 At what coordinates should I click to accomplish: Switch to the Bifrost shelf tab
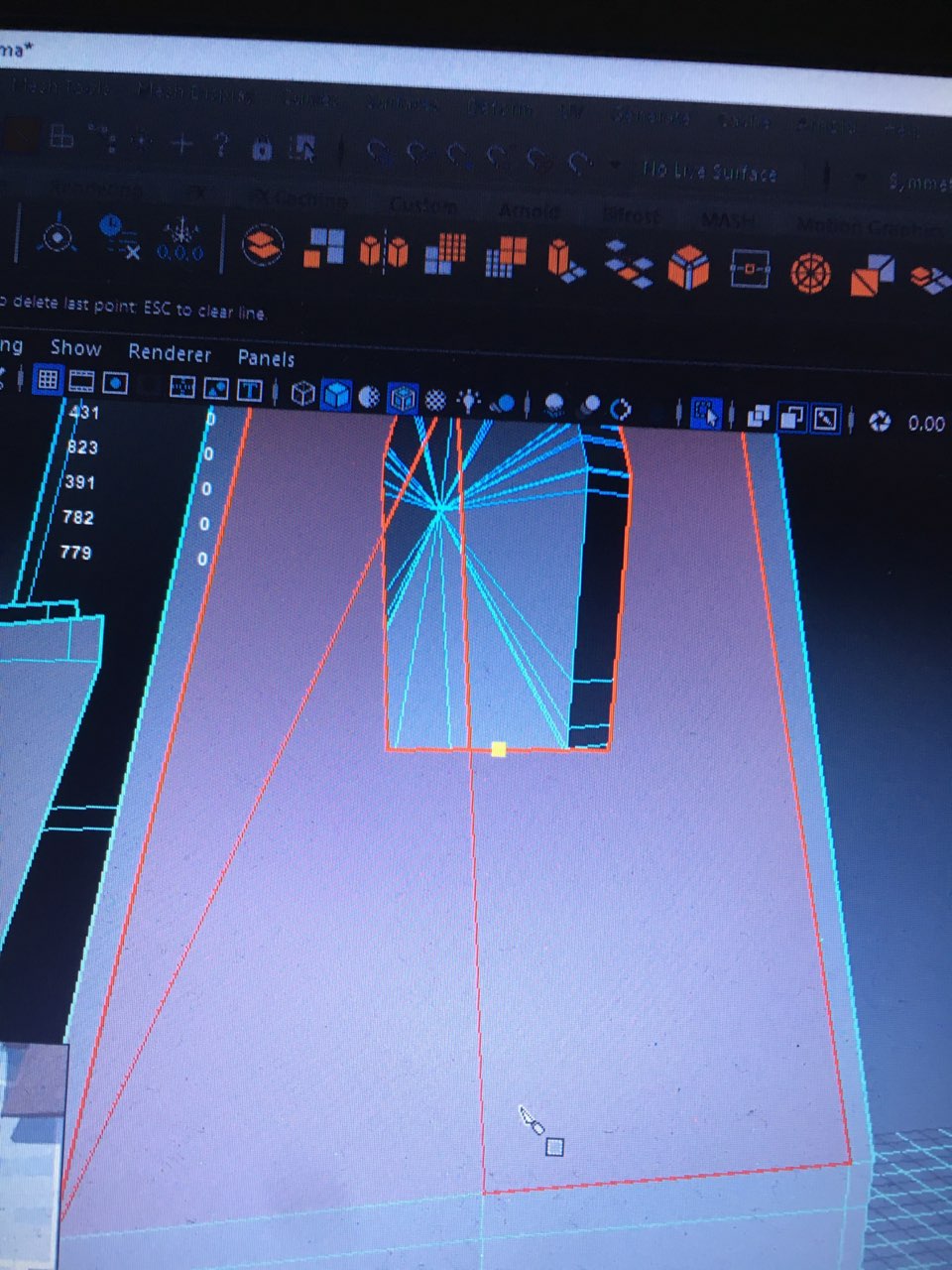point(630,215)
